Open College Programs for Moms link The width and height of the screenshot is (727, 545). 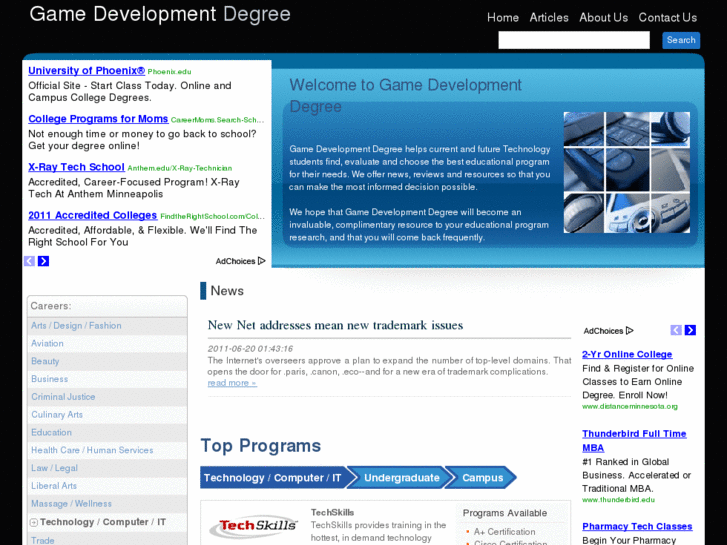[x=98, y=119]
